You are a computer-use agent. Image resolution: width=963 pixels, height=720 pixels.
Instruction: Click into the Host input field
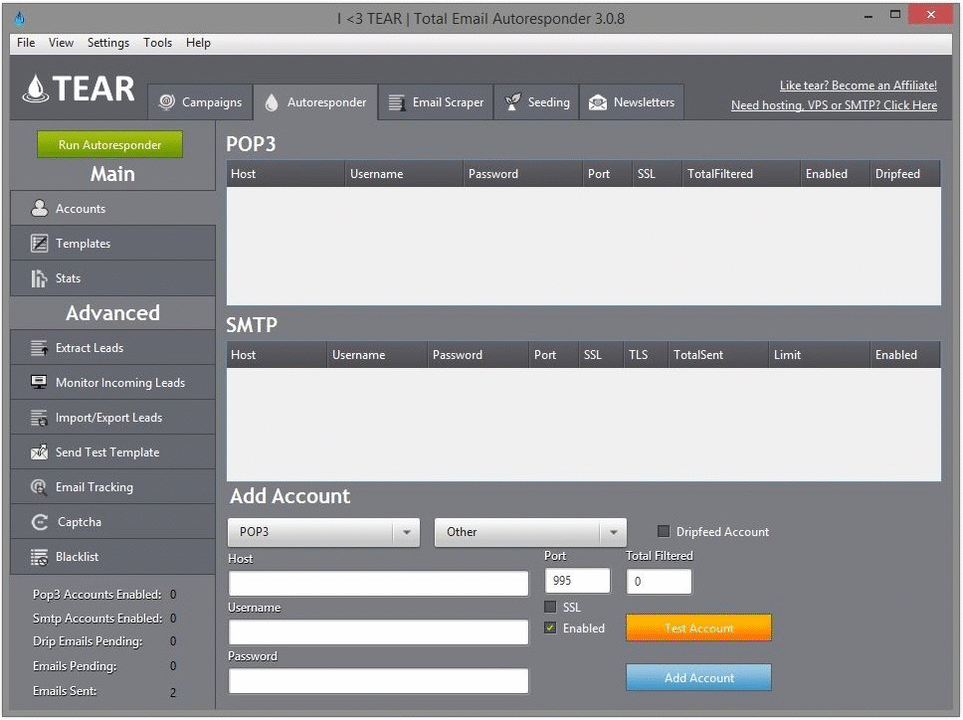click(x=378, y=583)
